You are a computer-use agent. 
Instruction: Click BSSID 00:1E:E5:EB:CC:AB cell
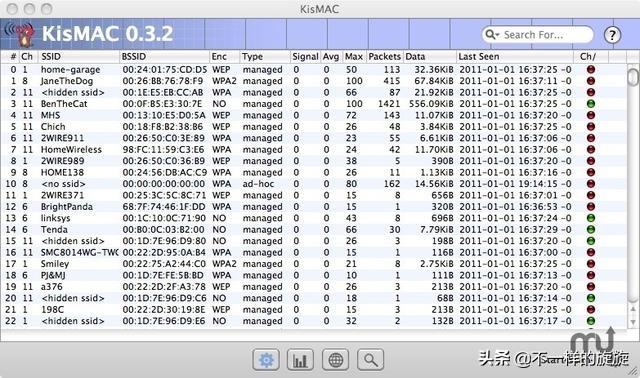click(163, 92)
